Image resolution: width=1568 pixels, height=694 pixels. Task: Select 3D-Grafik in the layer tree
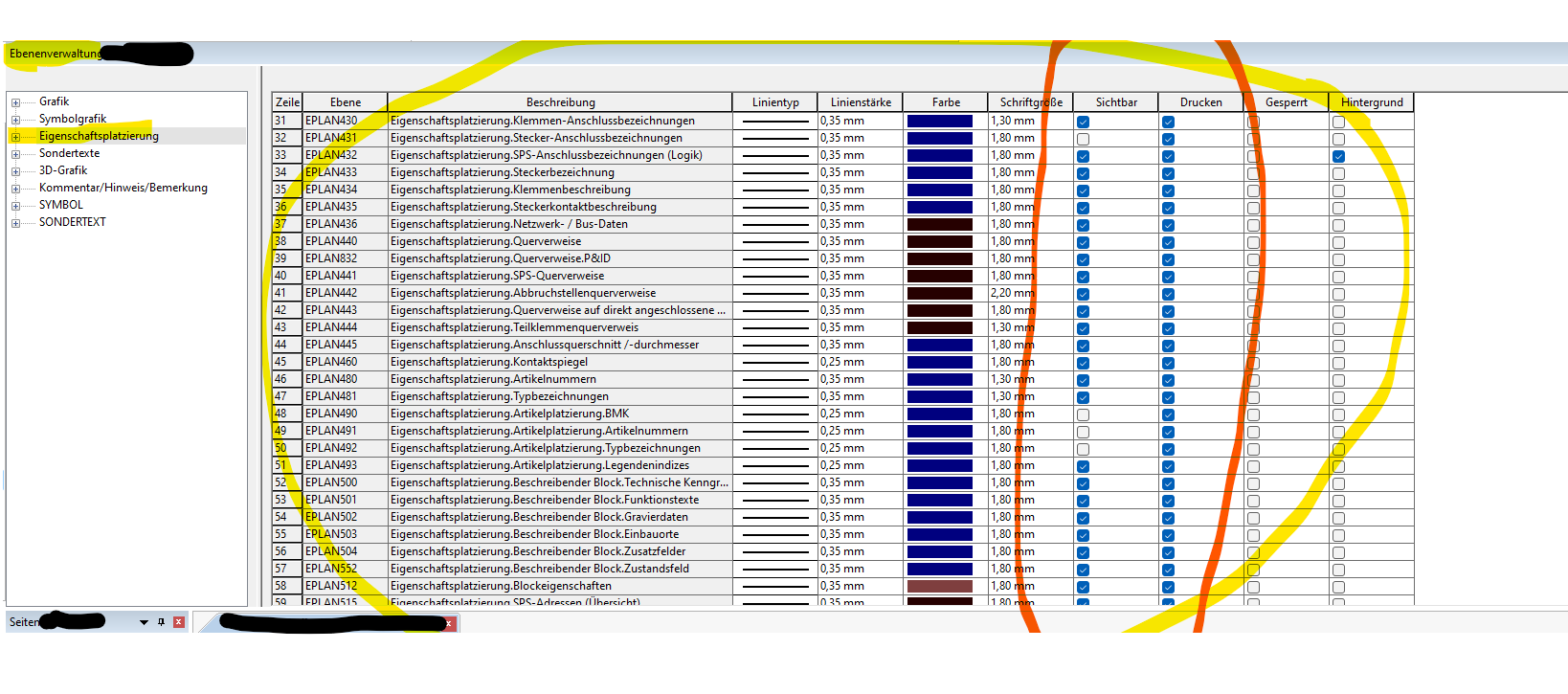(63, 170)
